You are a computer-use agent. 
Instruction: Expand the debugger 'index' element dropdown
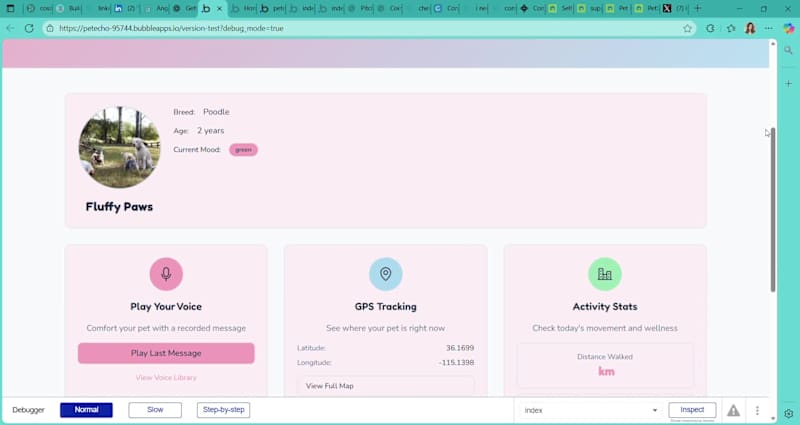point(590,410)
